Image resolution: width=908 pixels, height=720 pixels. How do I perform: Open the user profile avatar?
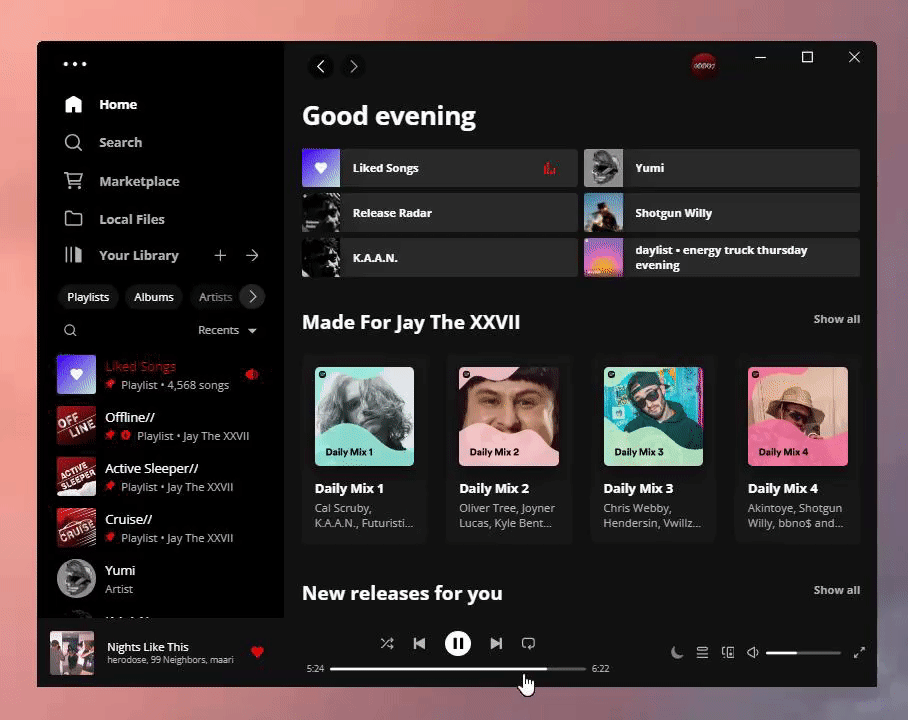(x=704, y=65)
